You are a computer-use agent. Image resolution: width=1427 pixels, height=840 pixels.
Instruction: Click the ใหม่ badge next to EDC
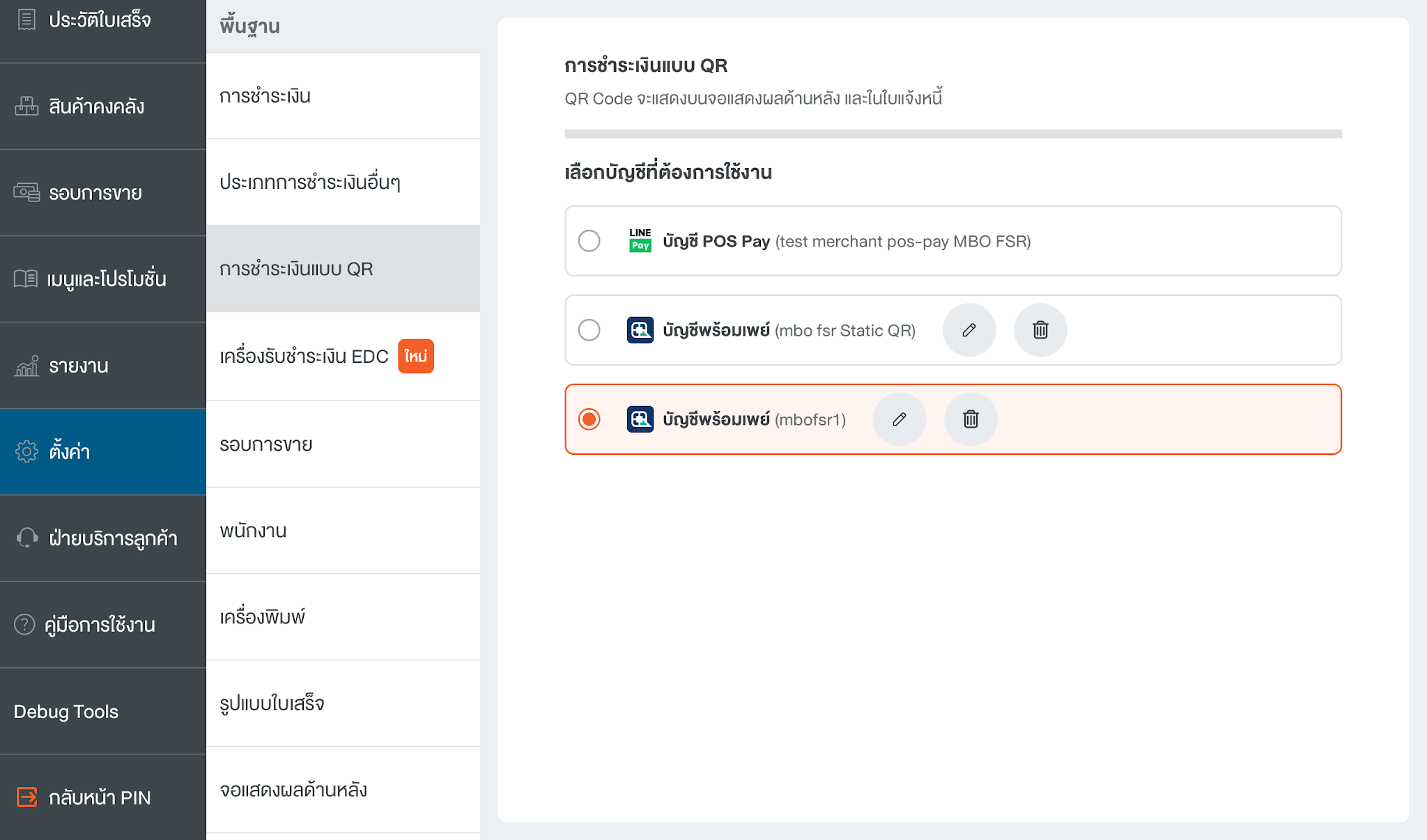tap(416, 356)
